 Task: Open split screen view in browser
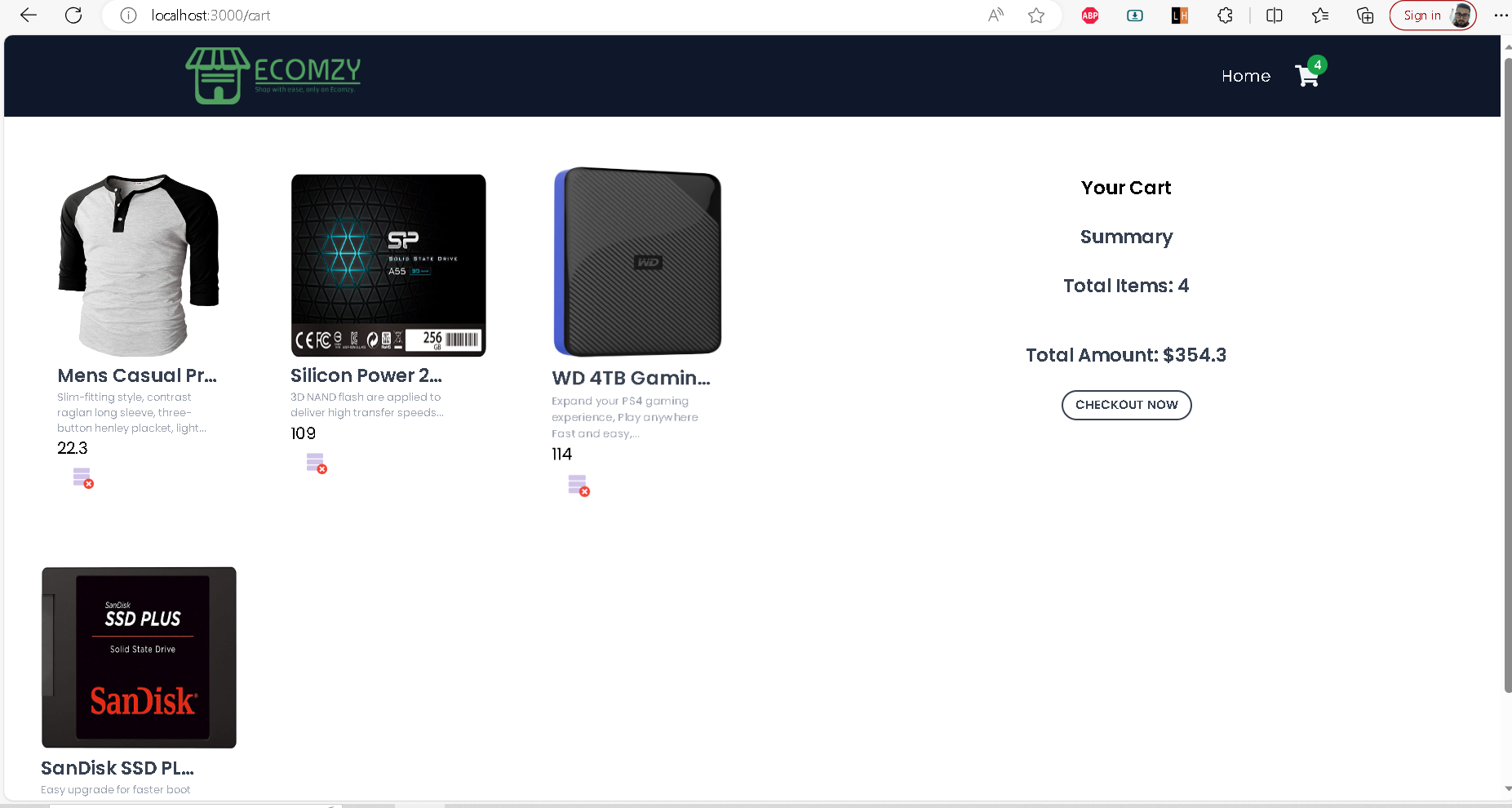pos(1274,15)
